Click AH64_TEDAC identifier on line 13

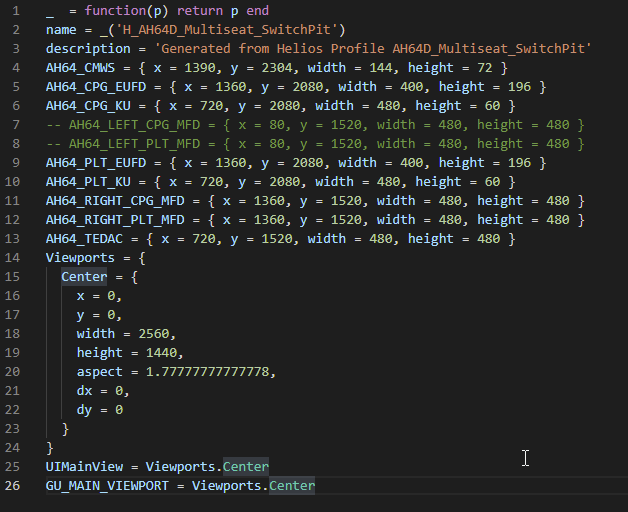click(84, 239)
